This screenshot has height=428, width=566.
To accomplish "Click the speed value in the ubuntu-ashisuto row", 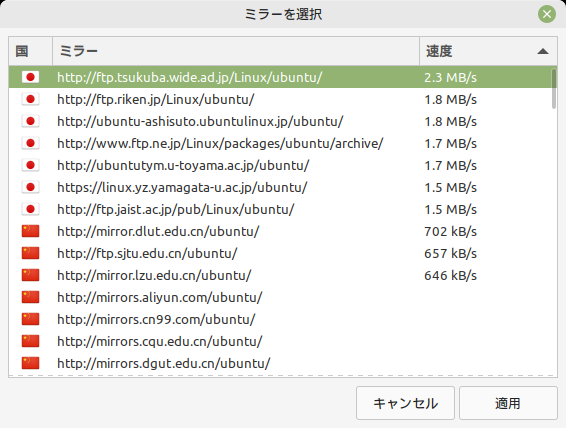I will pyautogui.click(x=450, y=121).
